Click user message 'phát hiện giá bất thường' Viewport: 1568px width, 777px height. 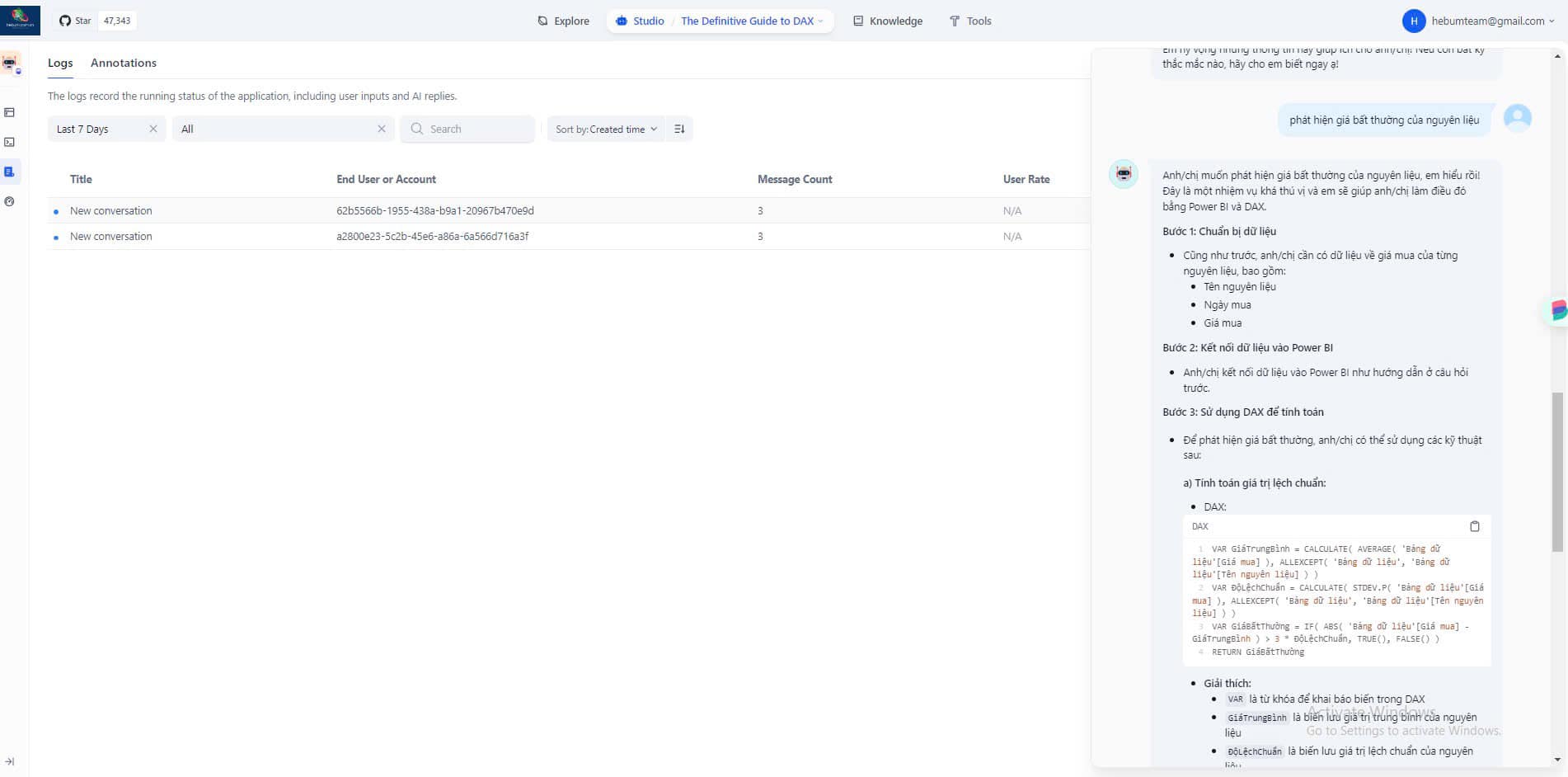pyautogui.click(x=1384, y=120)
